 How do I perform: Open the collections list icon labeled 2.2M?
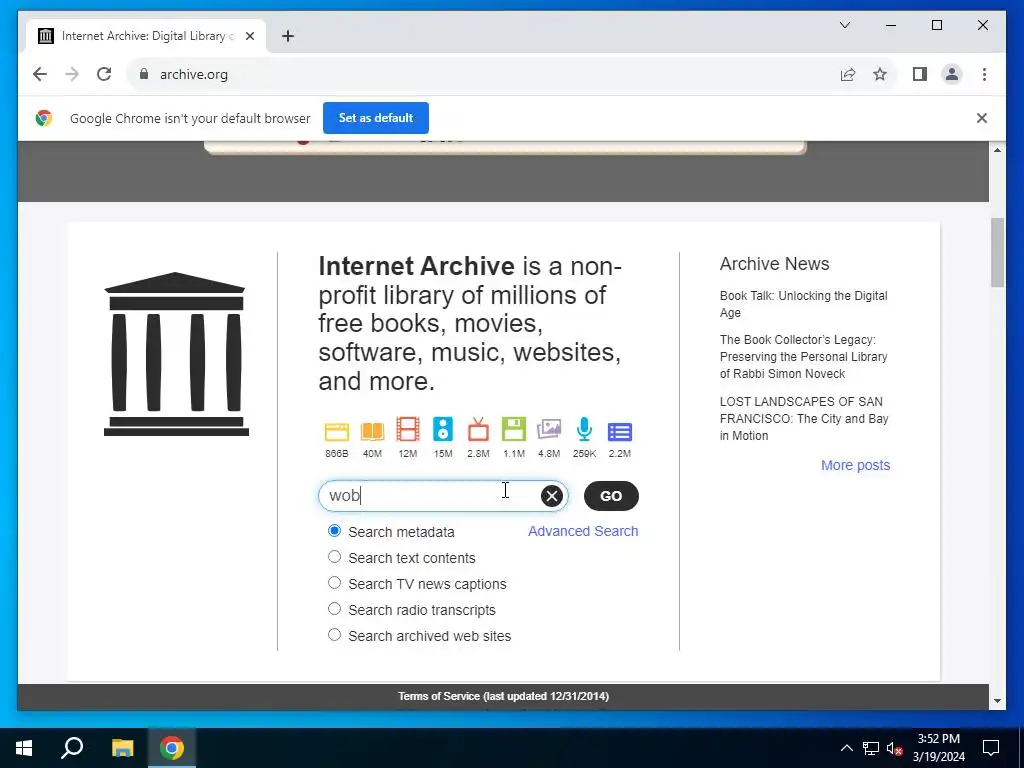pyautogui.click(x=620, y=432)
